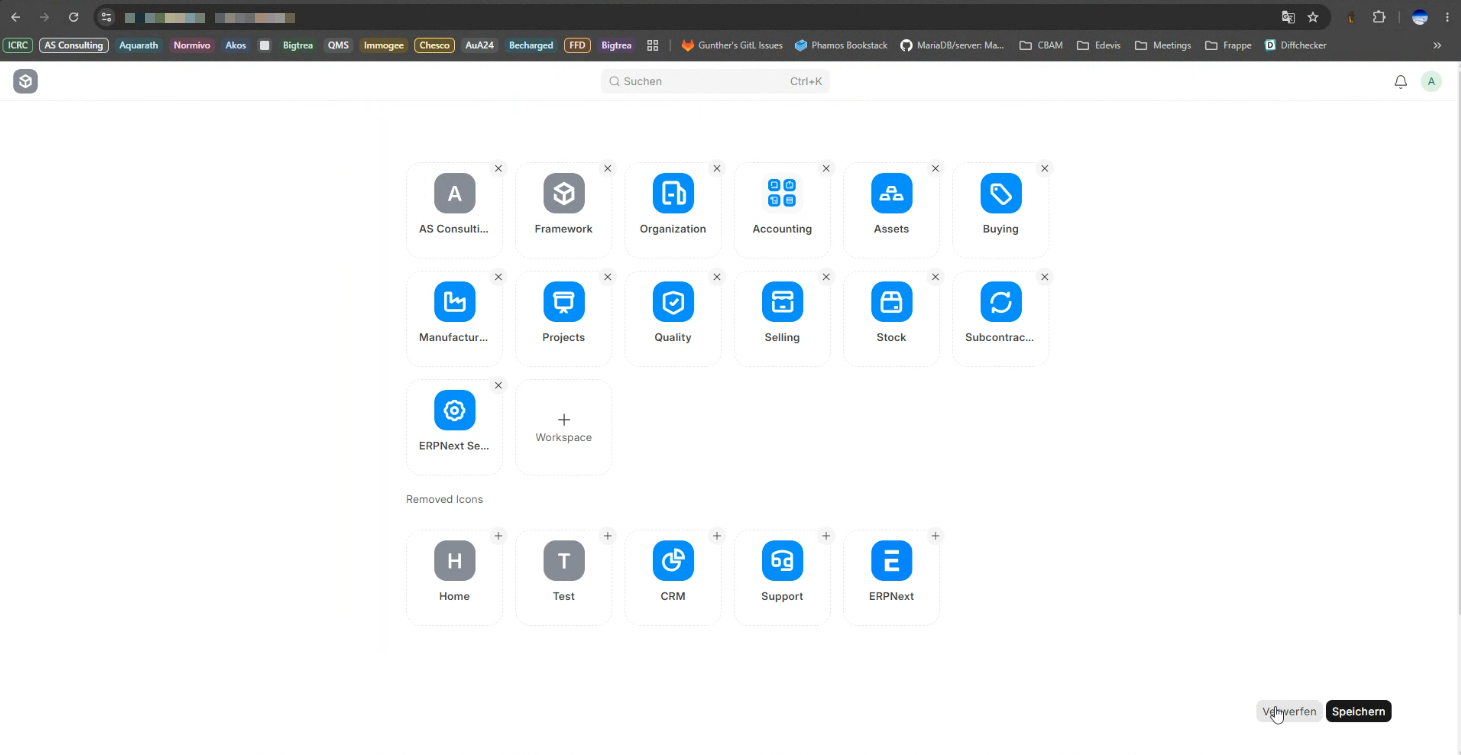
Task: Click the Speichern button
Action: click(x=1358, y=711)
